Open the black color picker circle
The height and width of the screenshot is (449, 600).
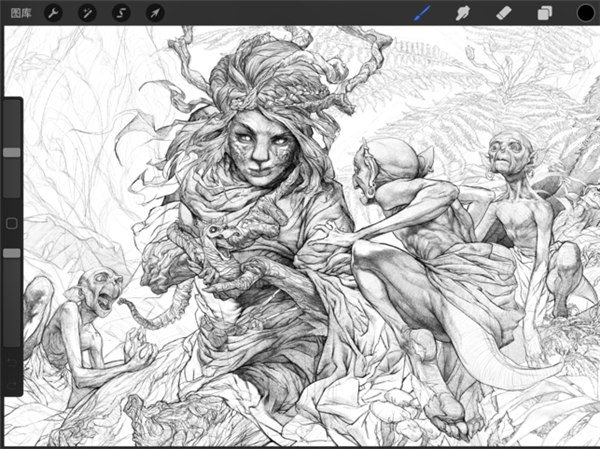click(x=584, y=13)
